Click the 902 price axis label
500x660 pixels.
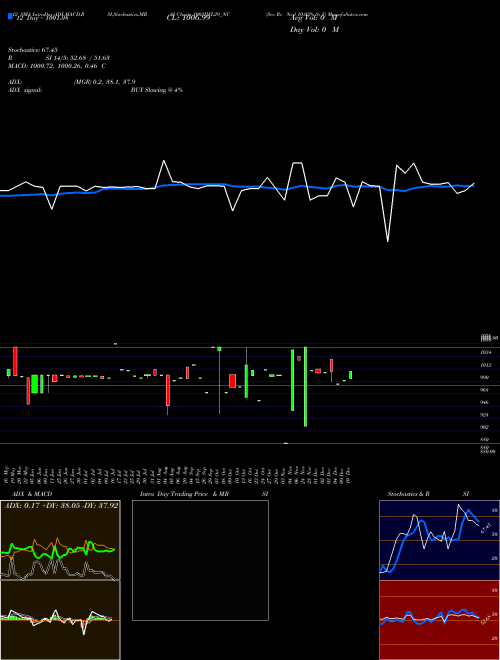pos(484,427)
